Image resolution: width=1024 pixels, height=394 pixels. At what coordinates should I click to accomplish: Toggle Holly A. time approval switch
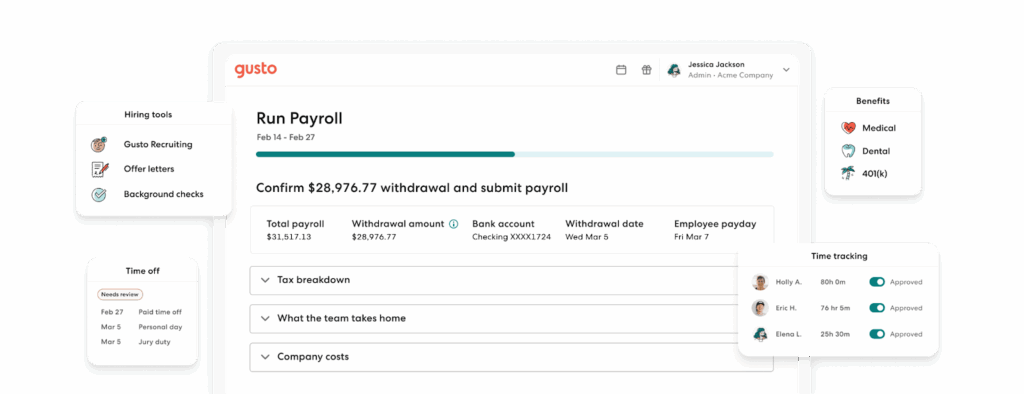877,282
